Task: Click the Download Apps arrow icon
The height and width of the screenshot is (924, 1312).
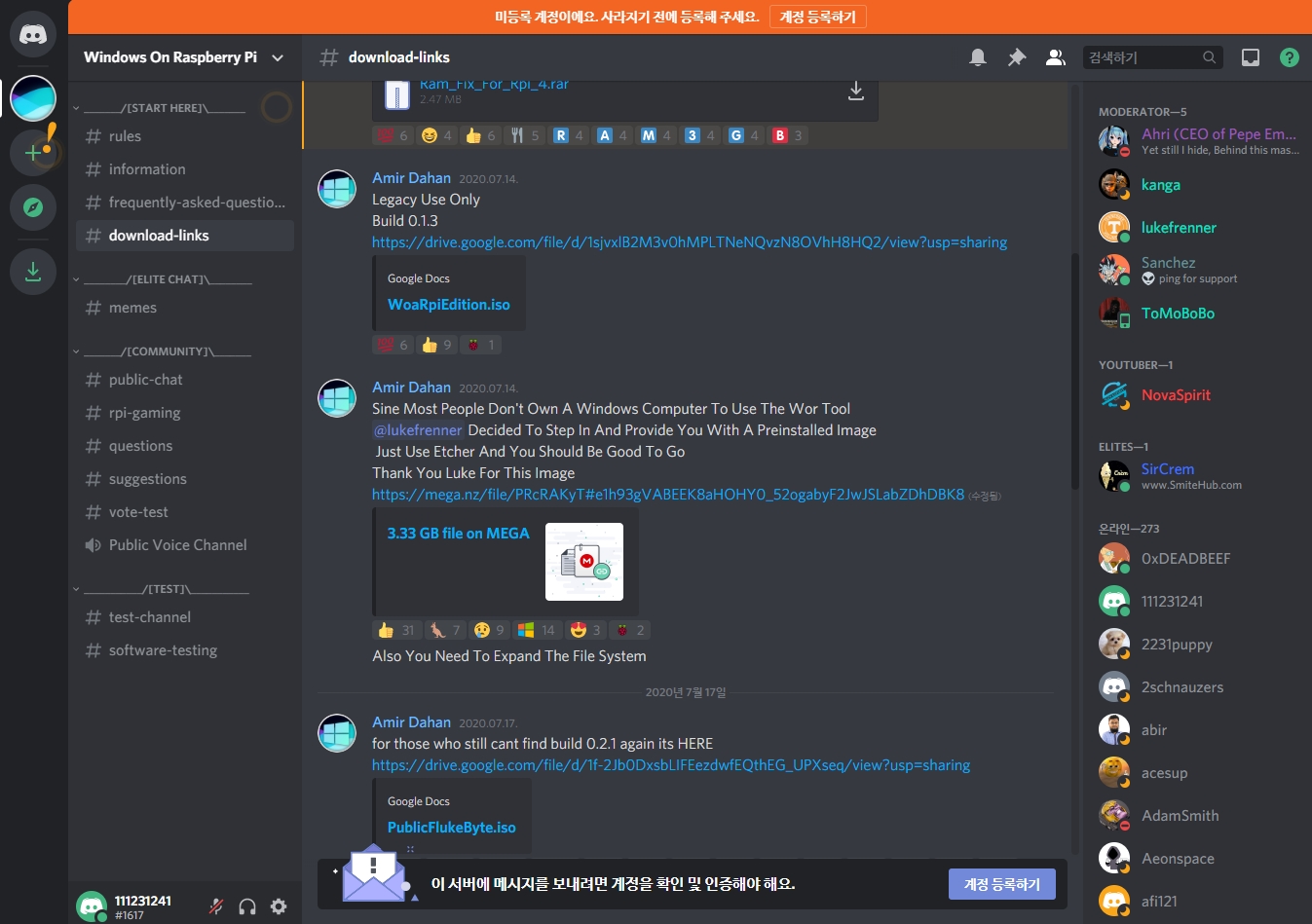Action: click(33, 271)
